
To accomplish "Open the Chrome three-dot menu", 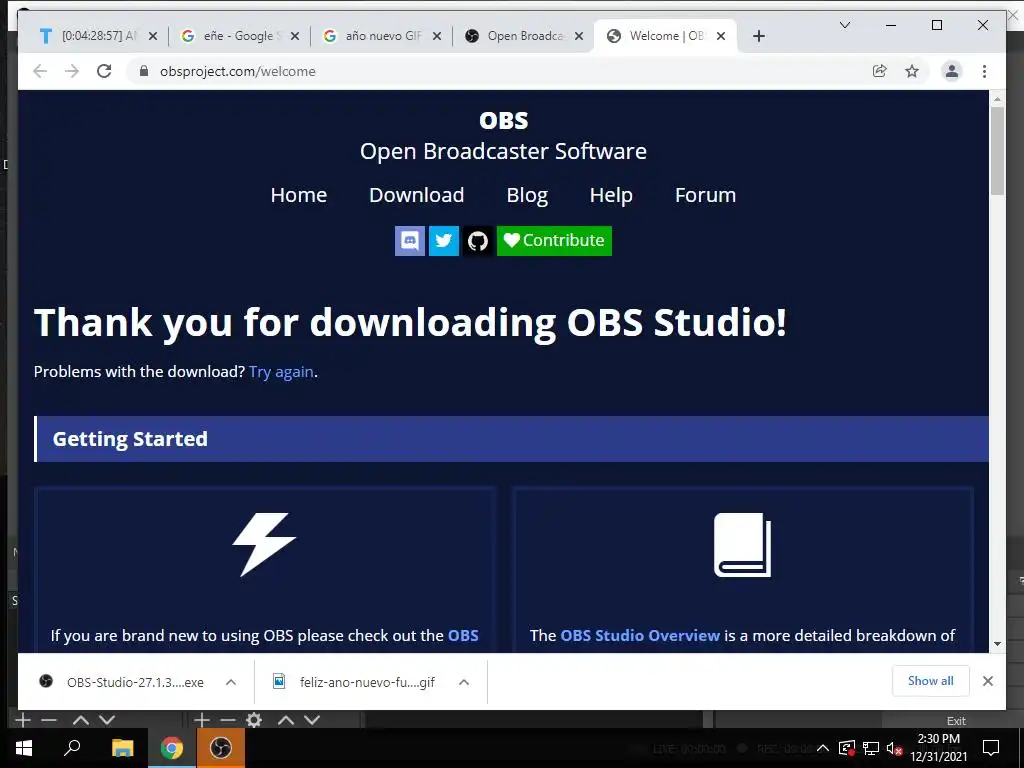I will (984, 71).
